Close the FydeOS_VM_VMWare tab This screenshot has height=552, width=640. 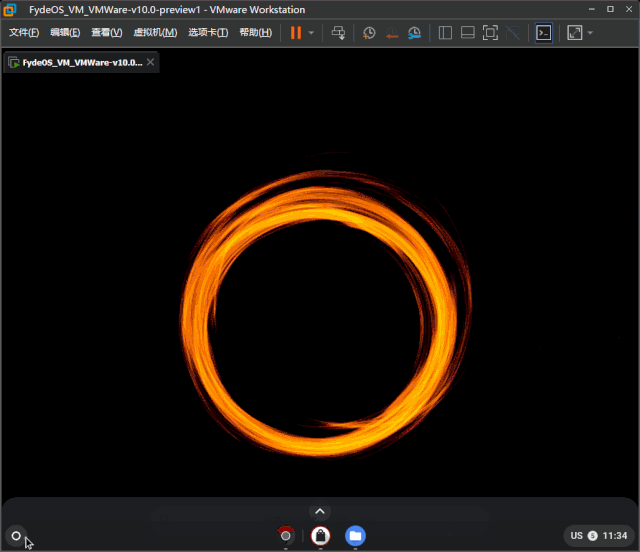pos(151,62)
